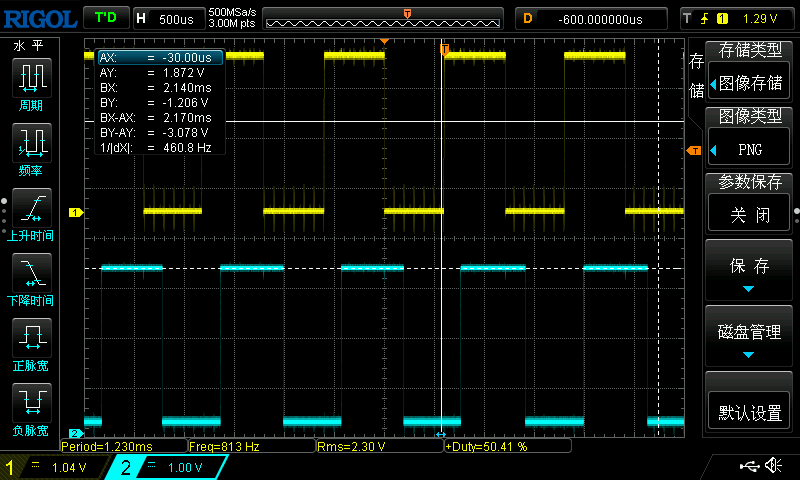The width and height of the screenshot is (800, 480).
Task: Click the channel 2 scale 1.00 V
Action: 185,467
